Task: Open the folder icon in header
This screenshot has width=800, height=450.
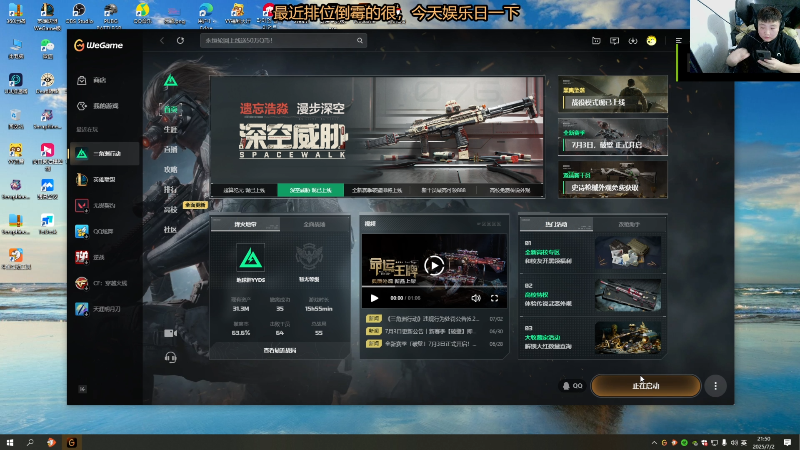Action: 596,40
